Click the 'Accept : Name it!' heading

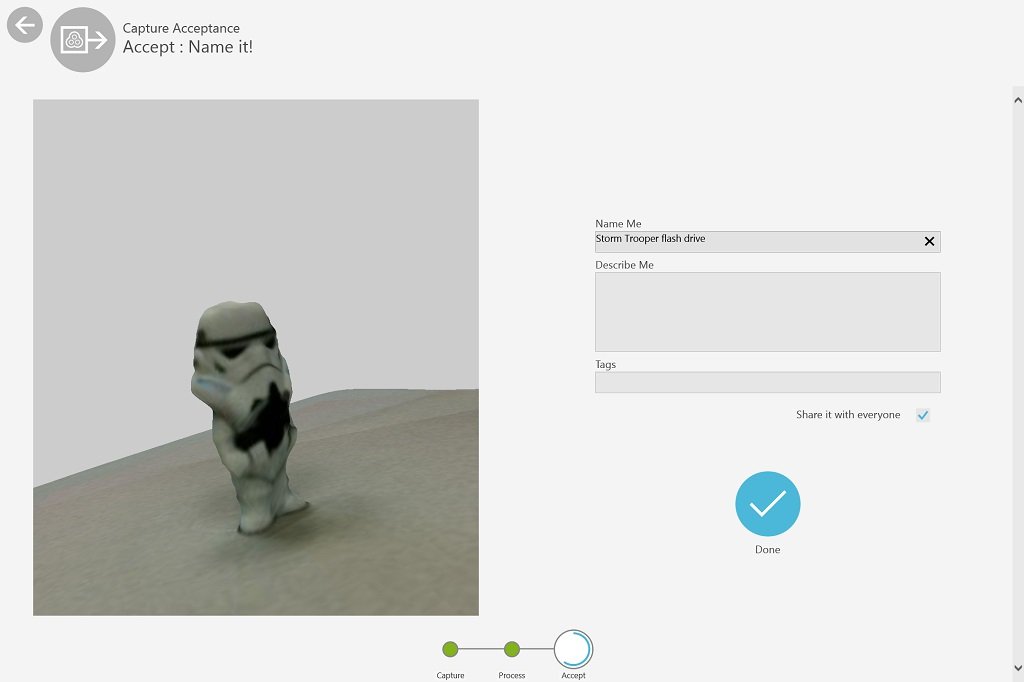[187, 47]
